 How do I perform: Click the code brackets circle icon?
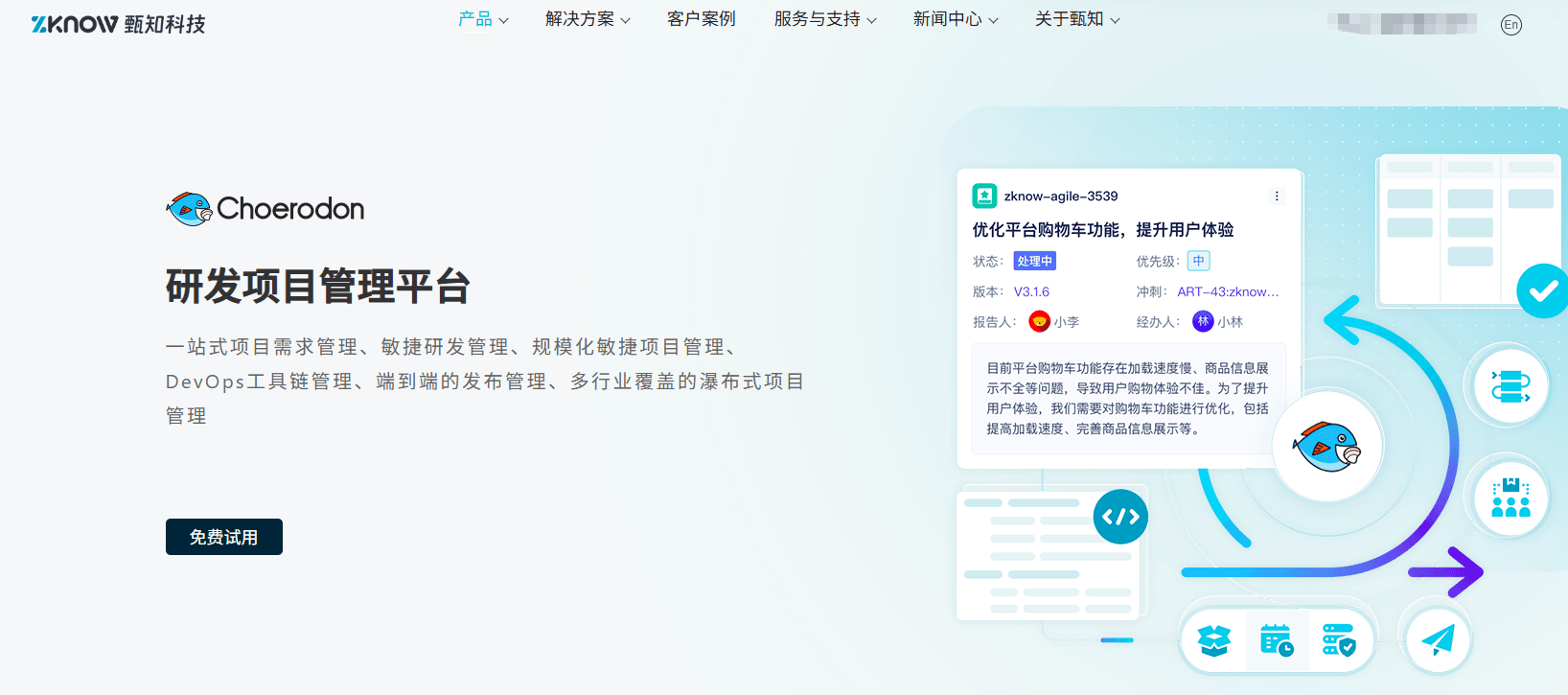pyautogui.click(x=1120, y=517)
